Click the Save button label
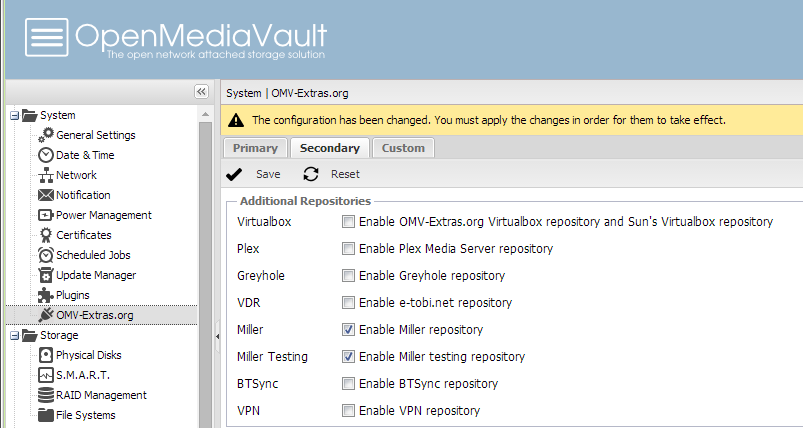Viewport: 803px width, 428px height. (x=268, y=174)
